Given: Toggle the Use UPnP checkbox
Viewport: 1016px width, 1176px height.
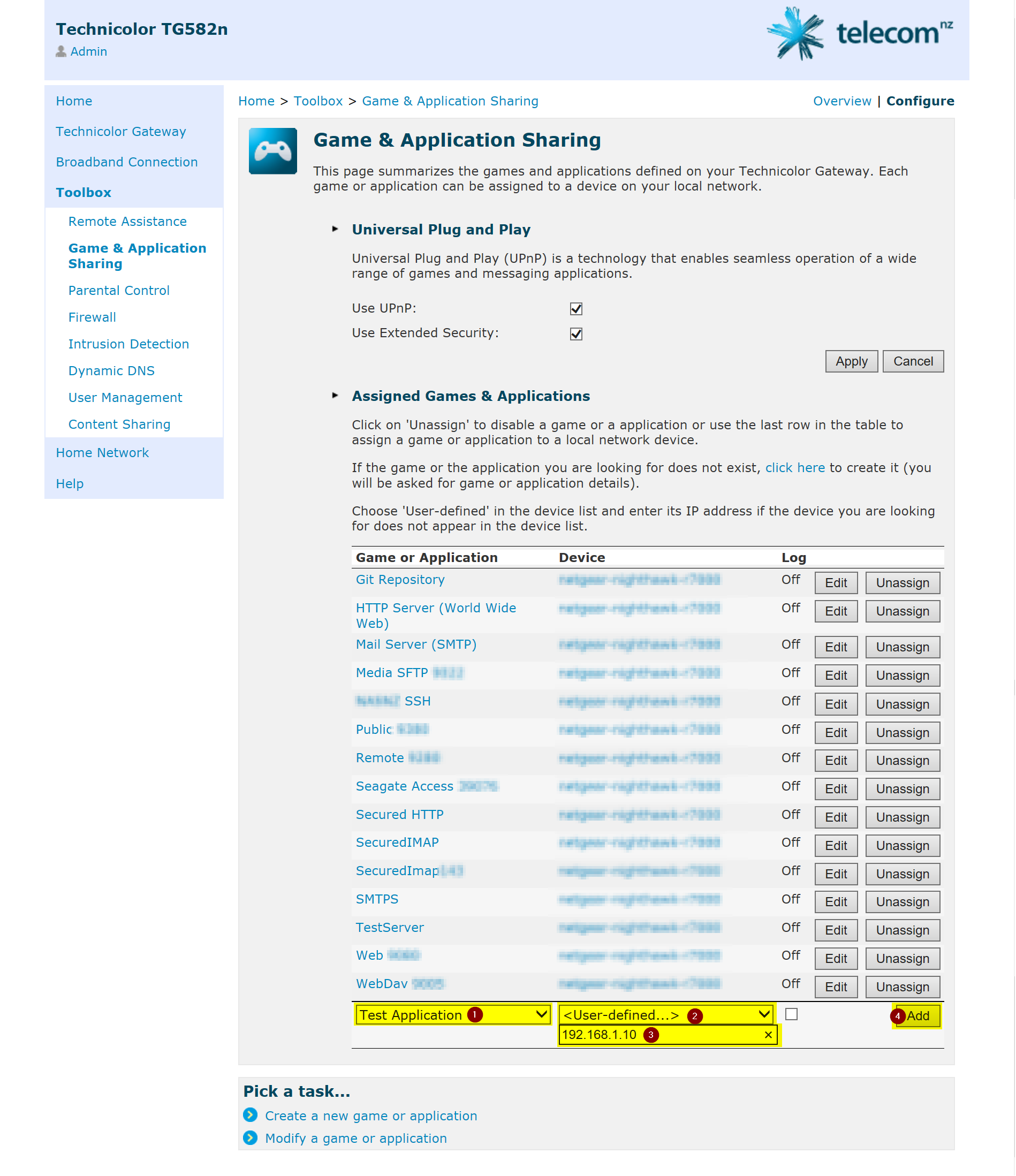Looking at the screenshot, I should [x=576, y=309].
